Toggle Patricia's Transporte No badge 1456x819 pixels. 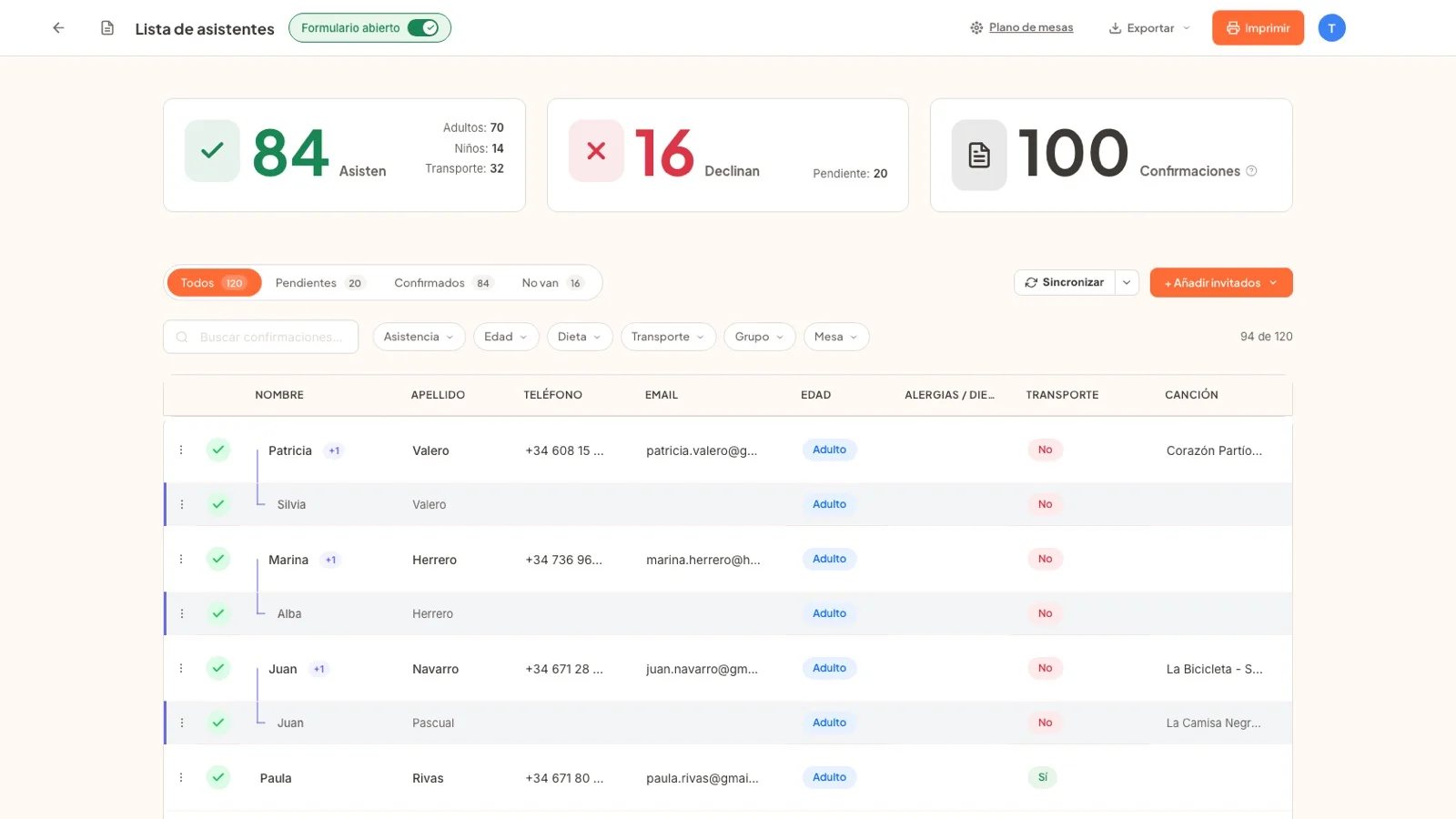click(1045, 450)
